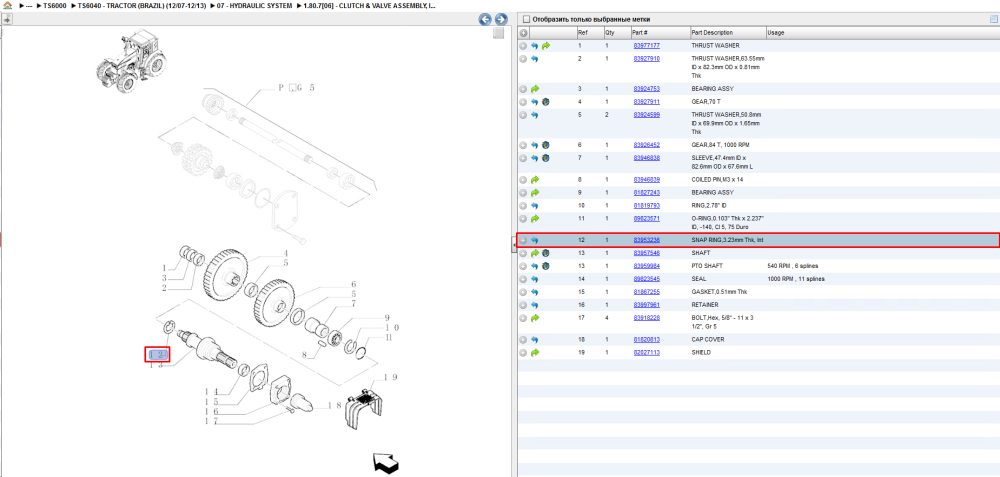Sort by the Part Description column header
Image resolution: width=1000 pixels, height=477 pixels.
[x=712, y=33]
